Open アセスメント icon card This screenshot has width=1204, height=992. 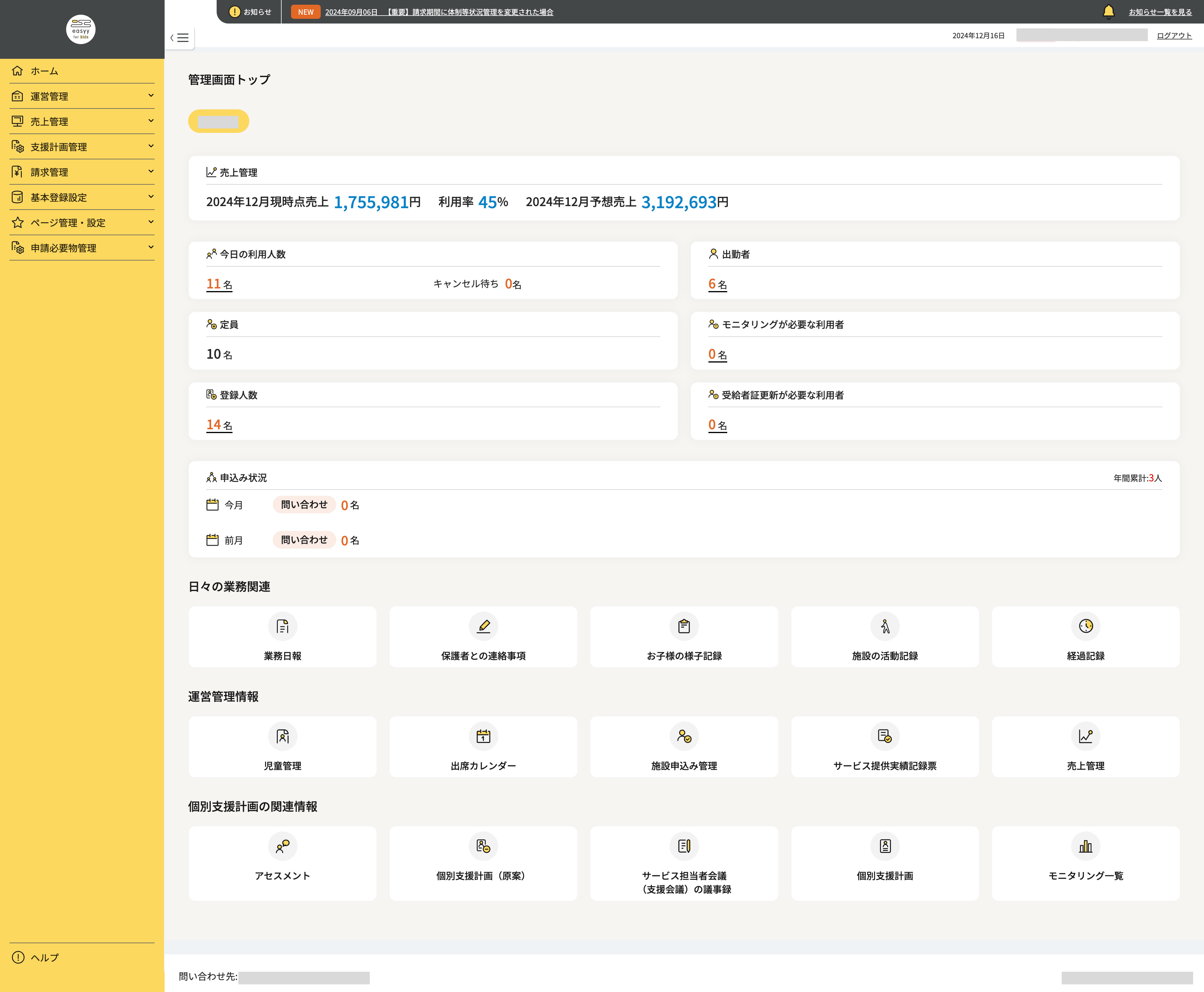click(282, 863)
